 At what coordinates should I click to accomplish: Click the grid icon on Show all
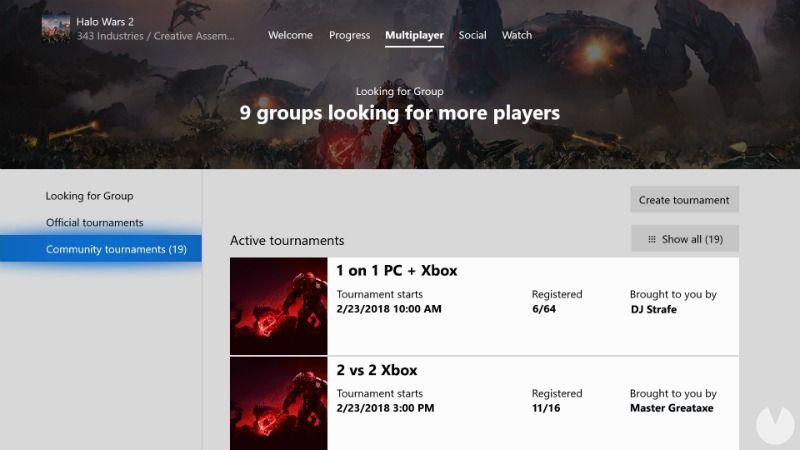pyautogui.click(x=652, y=239)
